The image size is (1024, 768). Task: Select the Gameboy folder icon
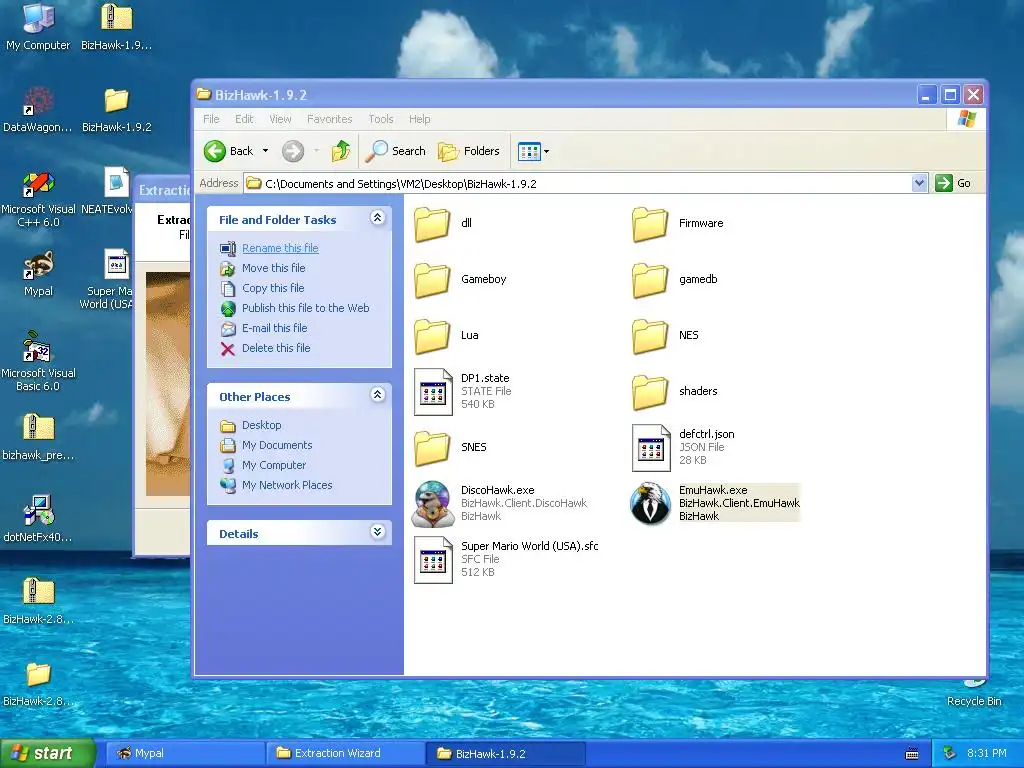pyautogui.click(x=432, y=280)
